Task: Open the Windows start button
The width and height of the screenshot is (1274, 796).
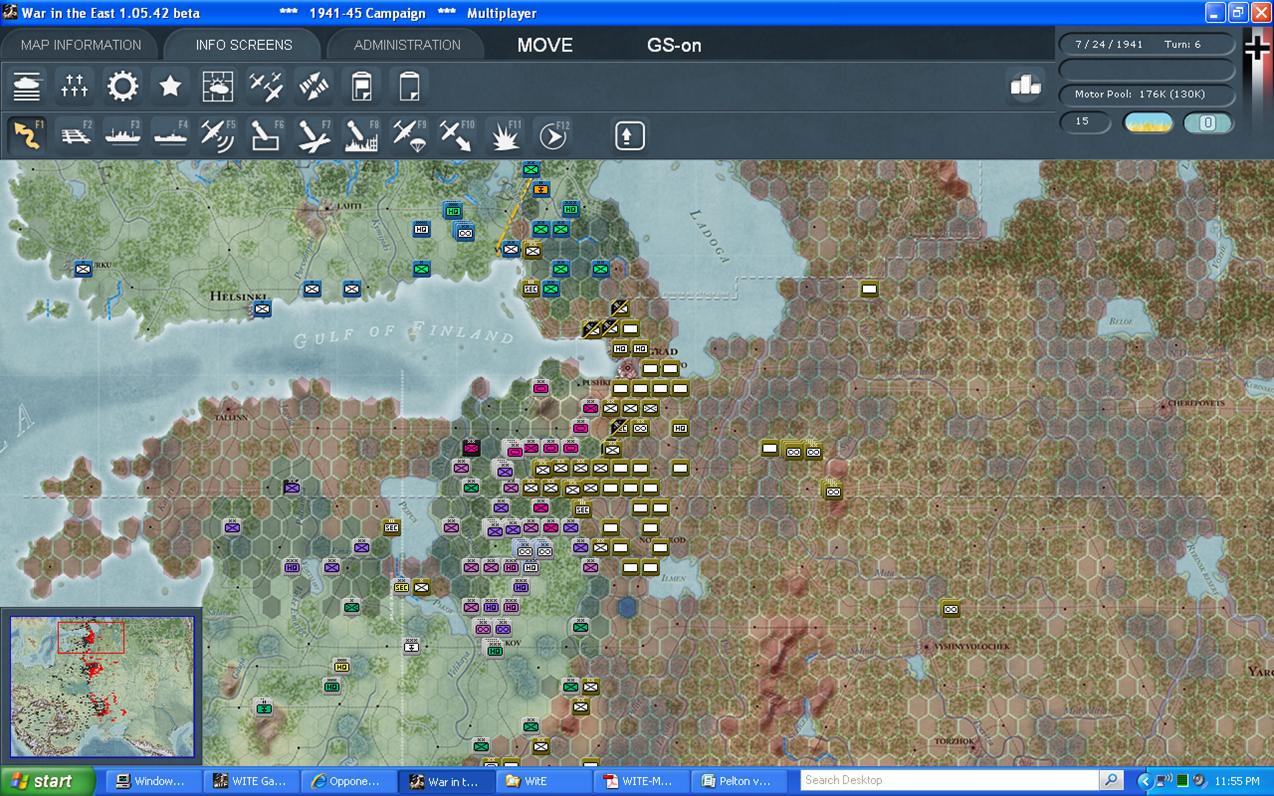Action: pos(47,781)
